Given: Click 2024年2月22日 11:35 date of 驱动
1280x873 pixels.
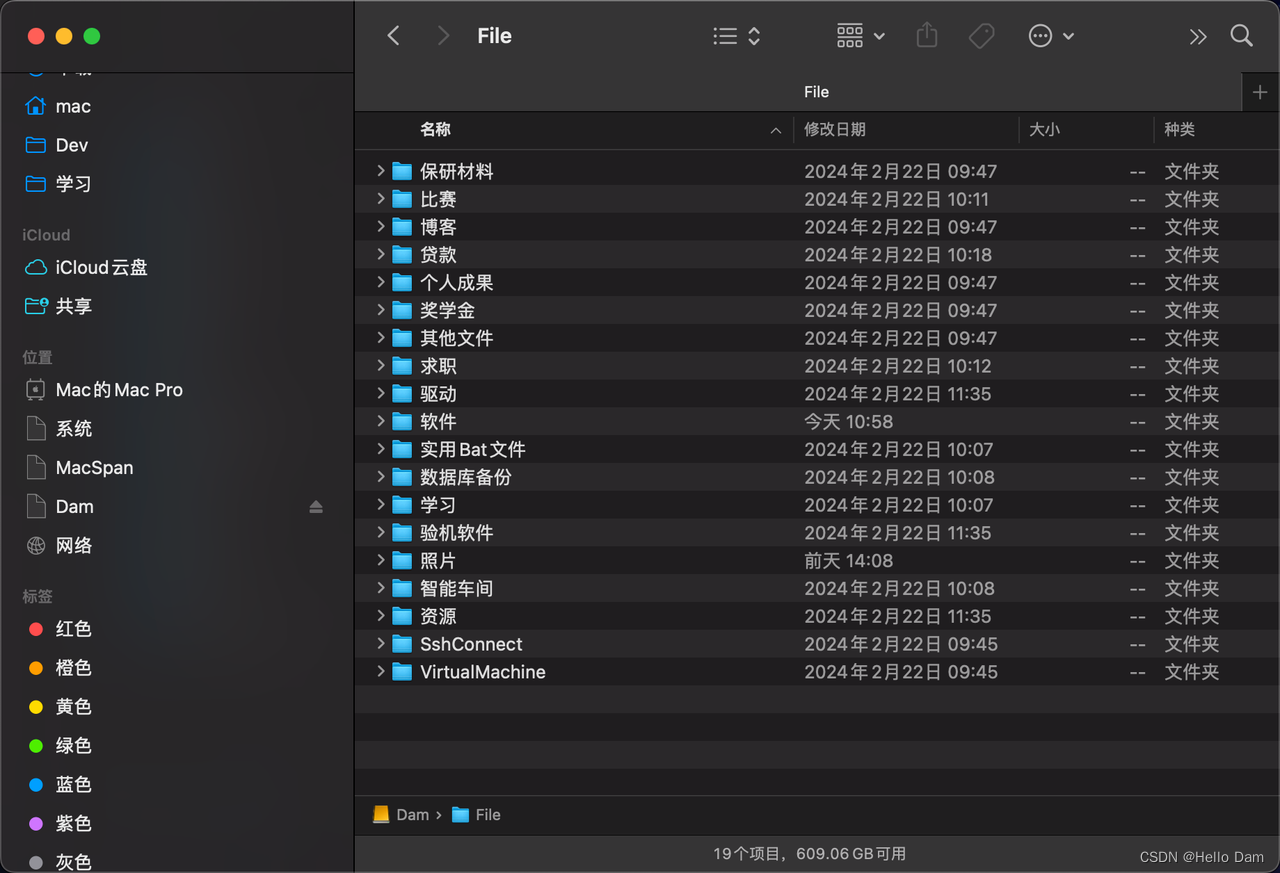Looking at the screenshot, I should point(898,394).
